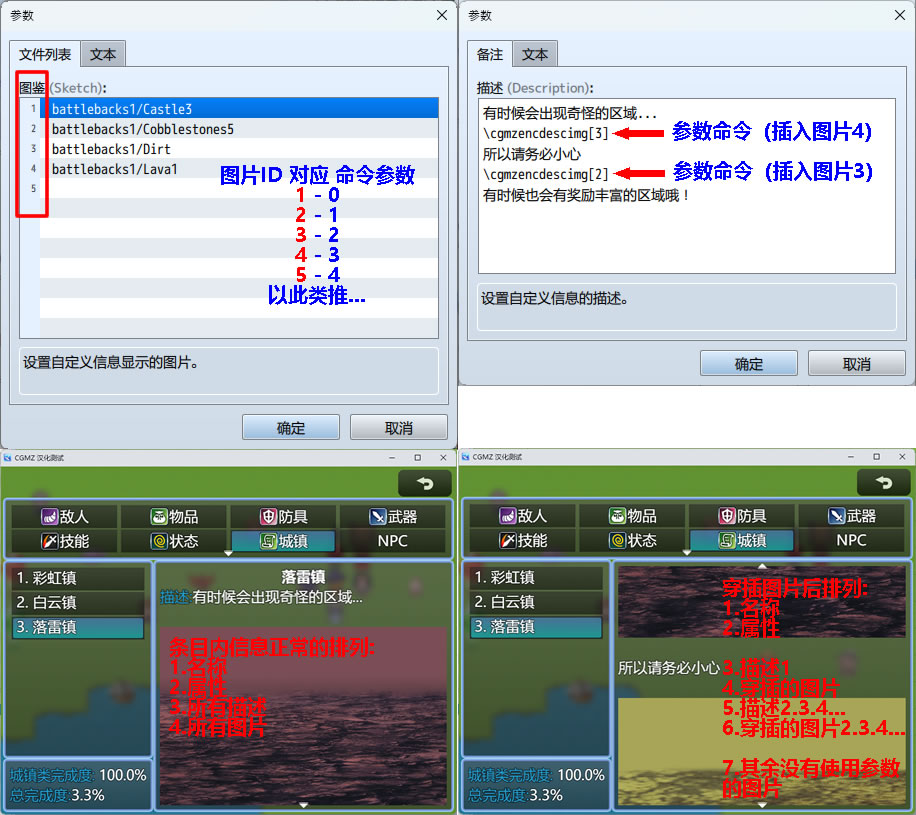Image resolution: width=916 pixels, height=815 pixels.
Task: Pick the battlebacks1/Dirt list row
Action: tap(239, 148)
